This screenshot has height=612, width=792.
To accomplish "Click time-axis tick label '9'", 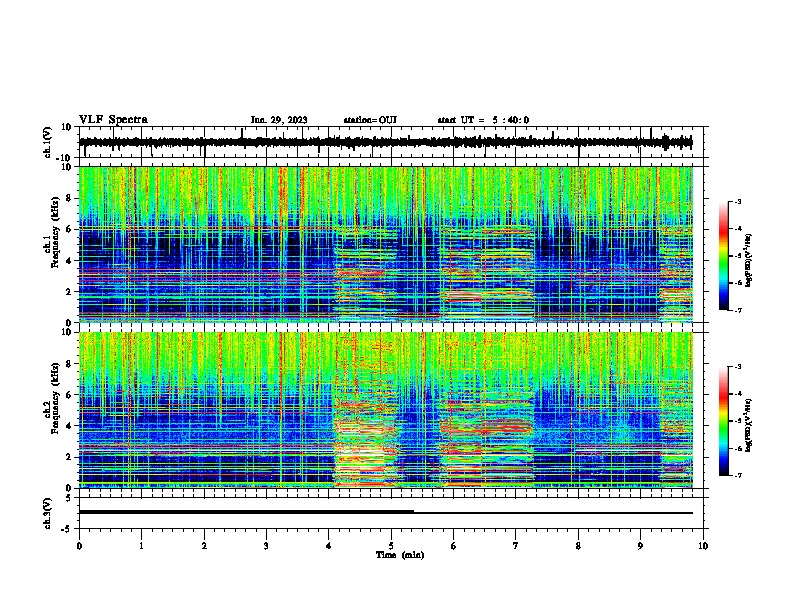I will [x=640, y=546].
